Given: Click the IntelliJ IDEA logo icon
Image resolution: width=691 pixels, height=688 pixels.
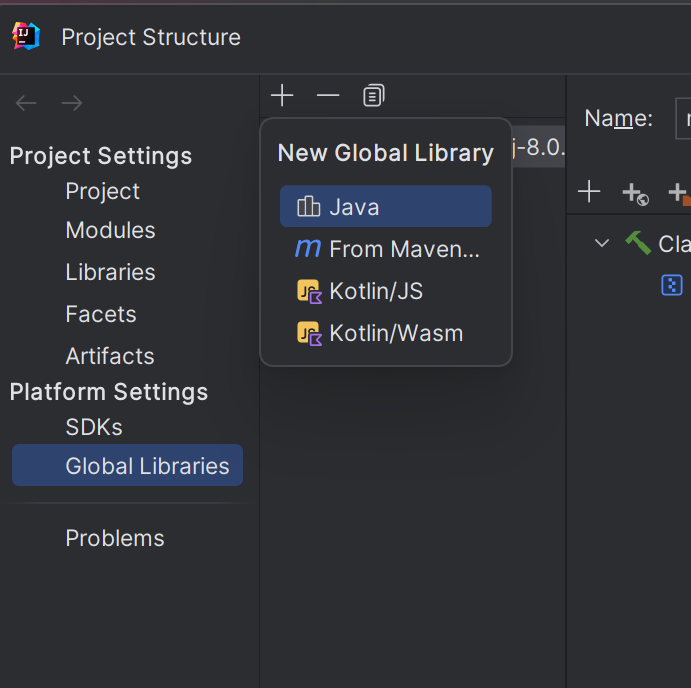Looking at the screenshot, I should [x=26, y=37].
